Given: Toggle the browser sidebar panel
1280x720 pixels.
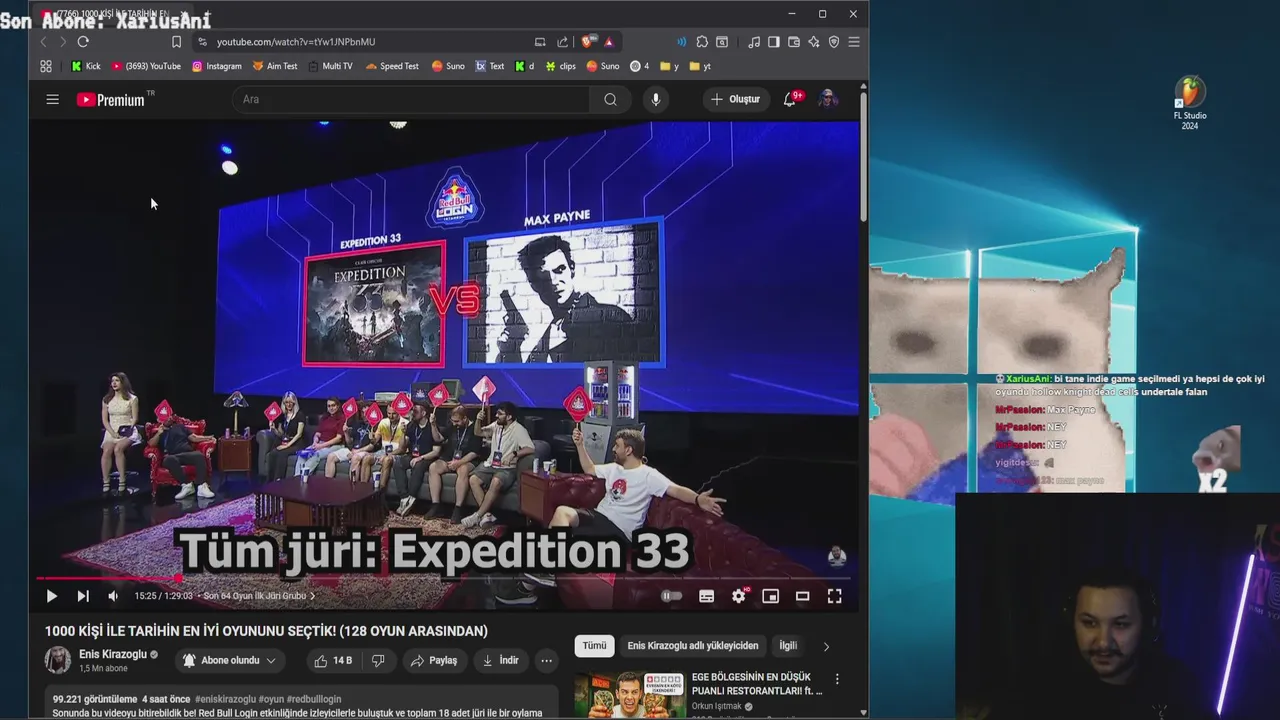Looking at the screenshot, I should pos(775,42).
